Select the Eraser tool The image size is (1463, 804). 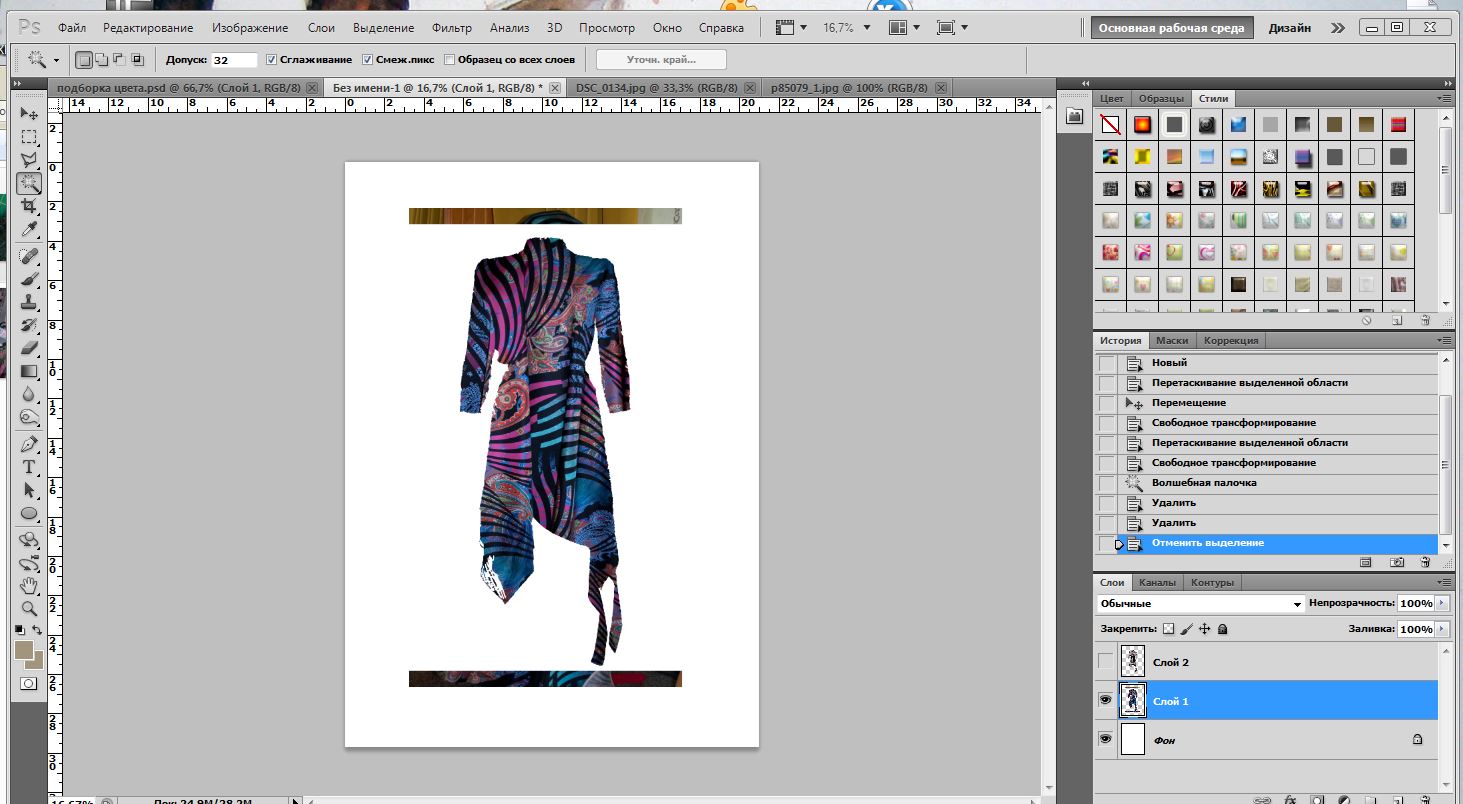click(29, 348)
